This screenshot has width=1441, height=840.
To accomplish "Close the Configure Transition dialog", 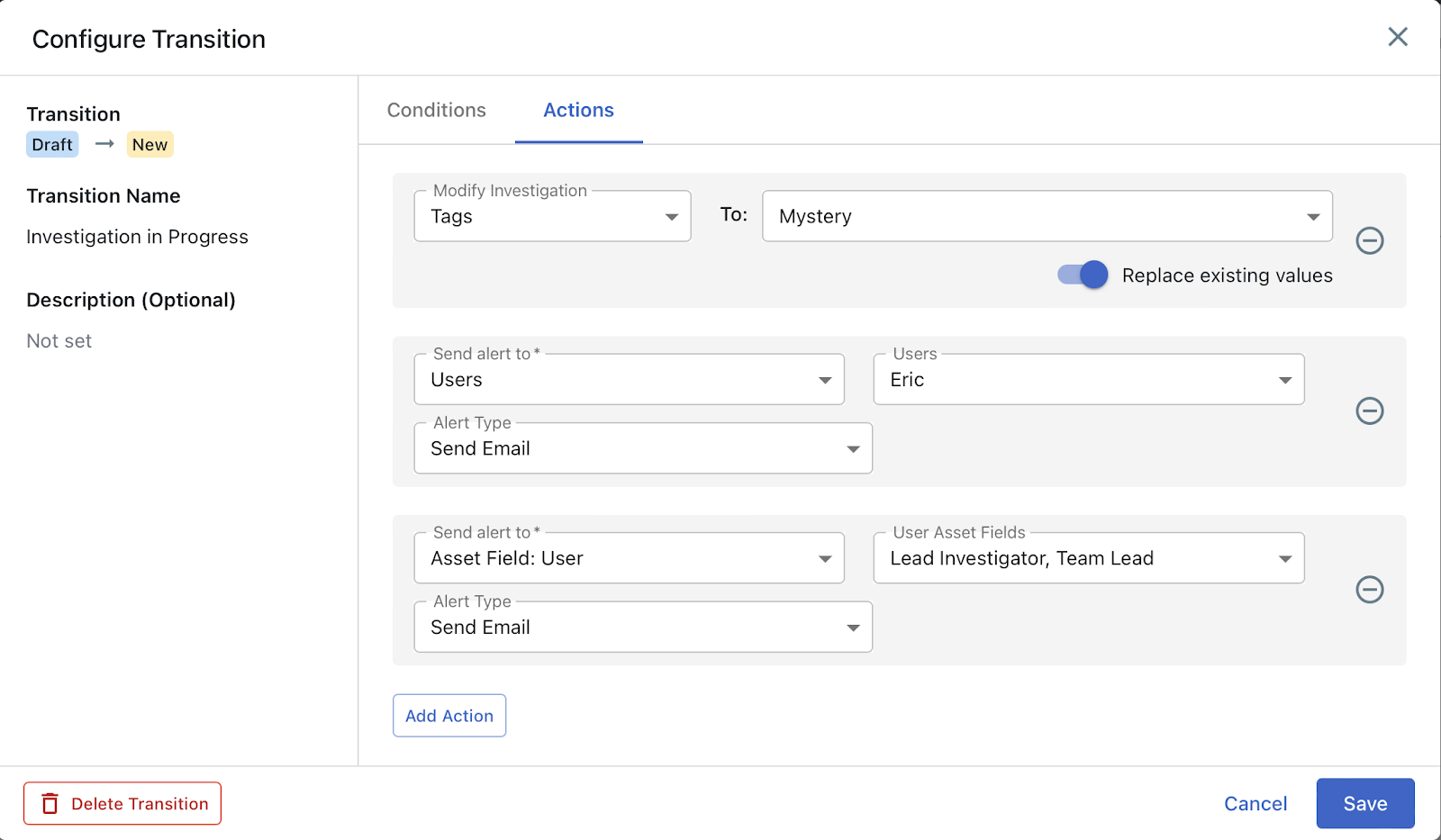I will 1397,37.
